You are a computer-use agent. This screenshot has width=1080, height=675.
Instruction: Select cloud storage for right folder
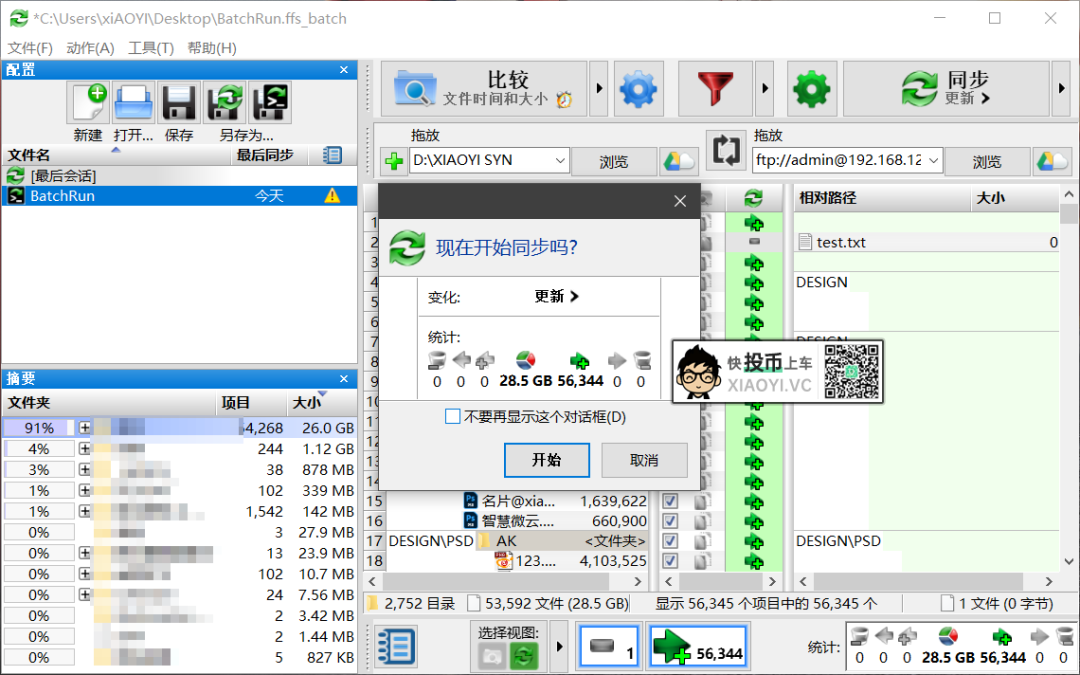pos(1052,161)
